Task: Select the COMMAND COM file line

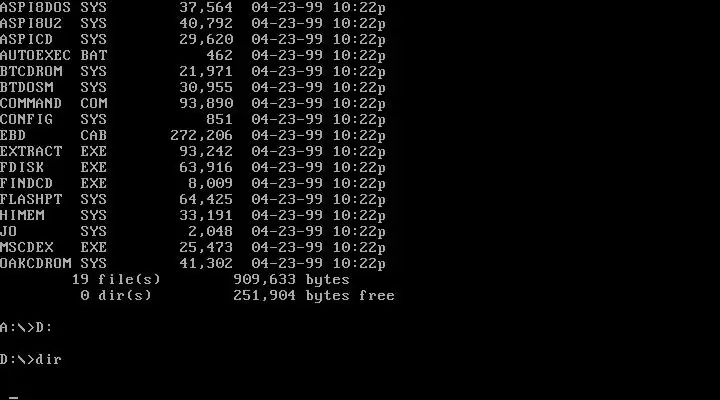Action: 193,103
